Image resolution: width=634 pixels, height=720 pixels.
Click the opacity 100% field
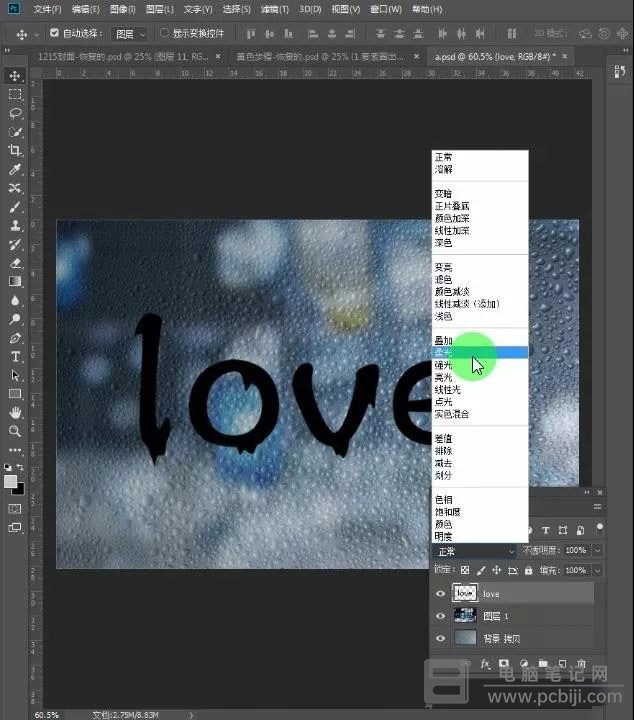click(x=576, y=550)
